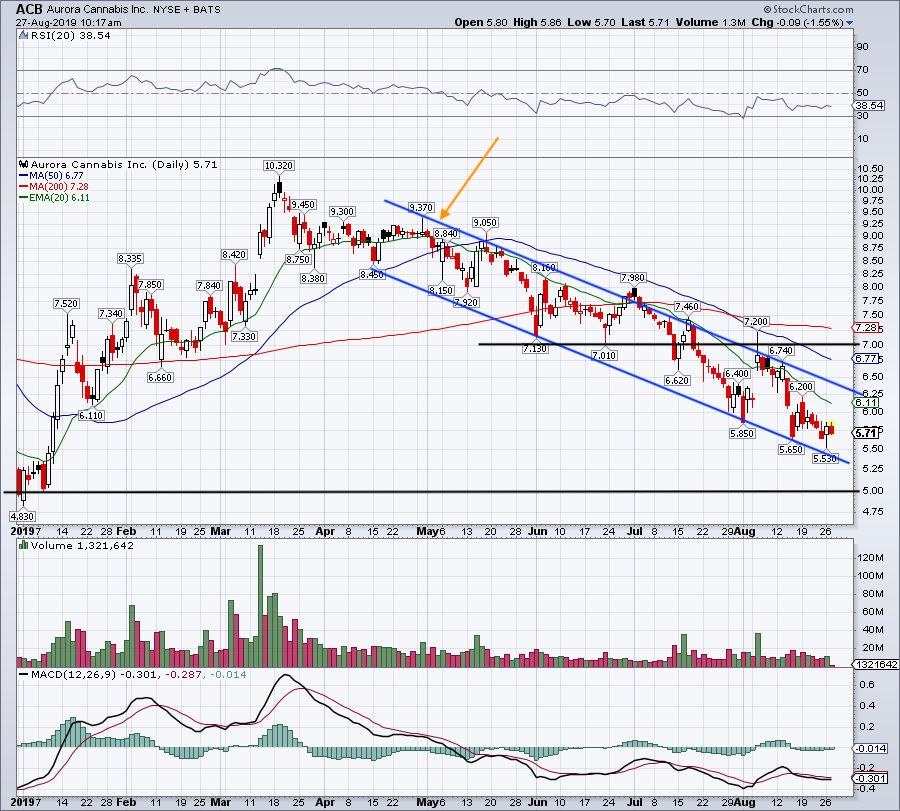Click the bar icon before Volume 1,321,642 label

23,545
